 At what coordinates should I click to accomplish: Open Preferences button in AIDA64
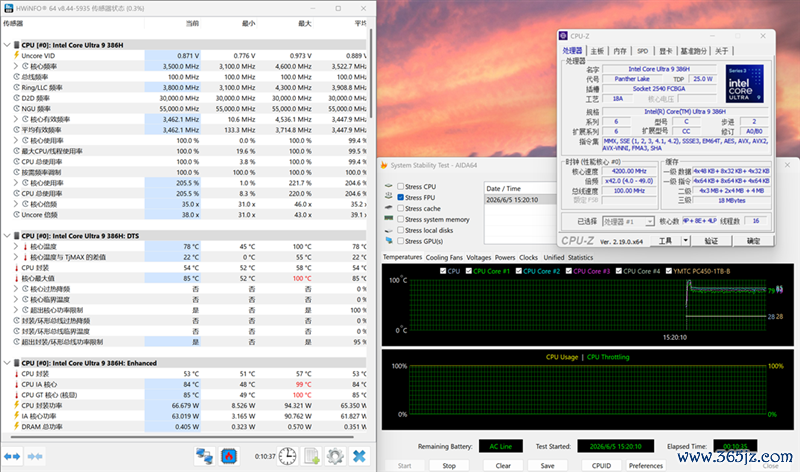[645, 465]
